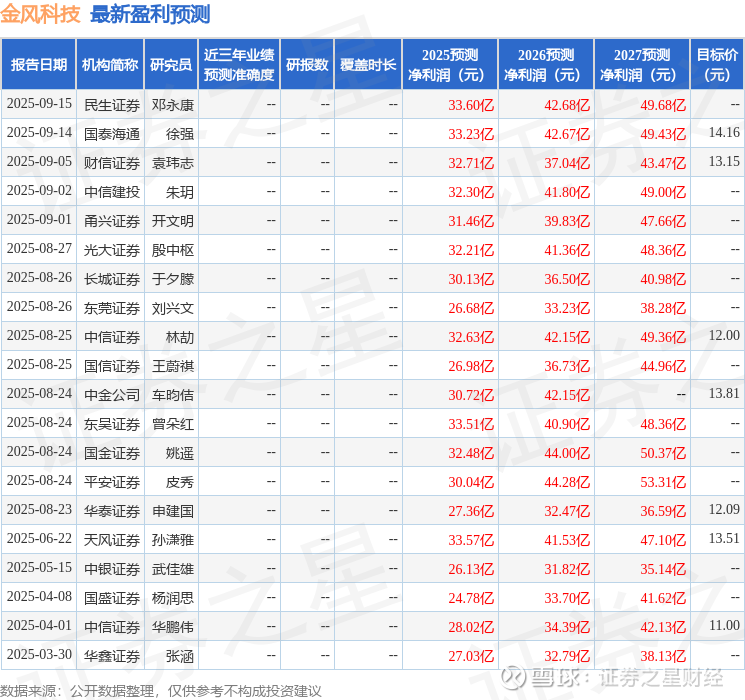Screen dimensions: 745x700
Task: Click the 近三年业绩预测准确度 column header
Action: coord(239,65)
